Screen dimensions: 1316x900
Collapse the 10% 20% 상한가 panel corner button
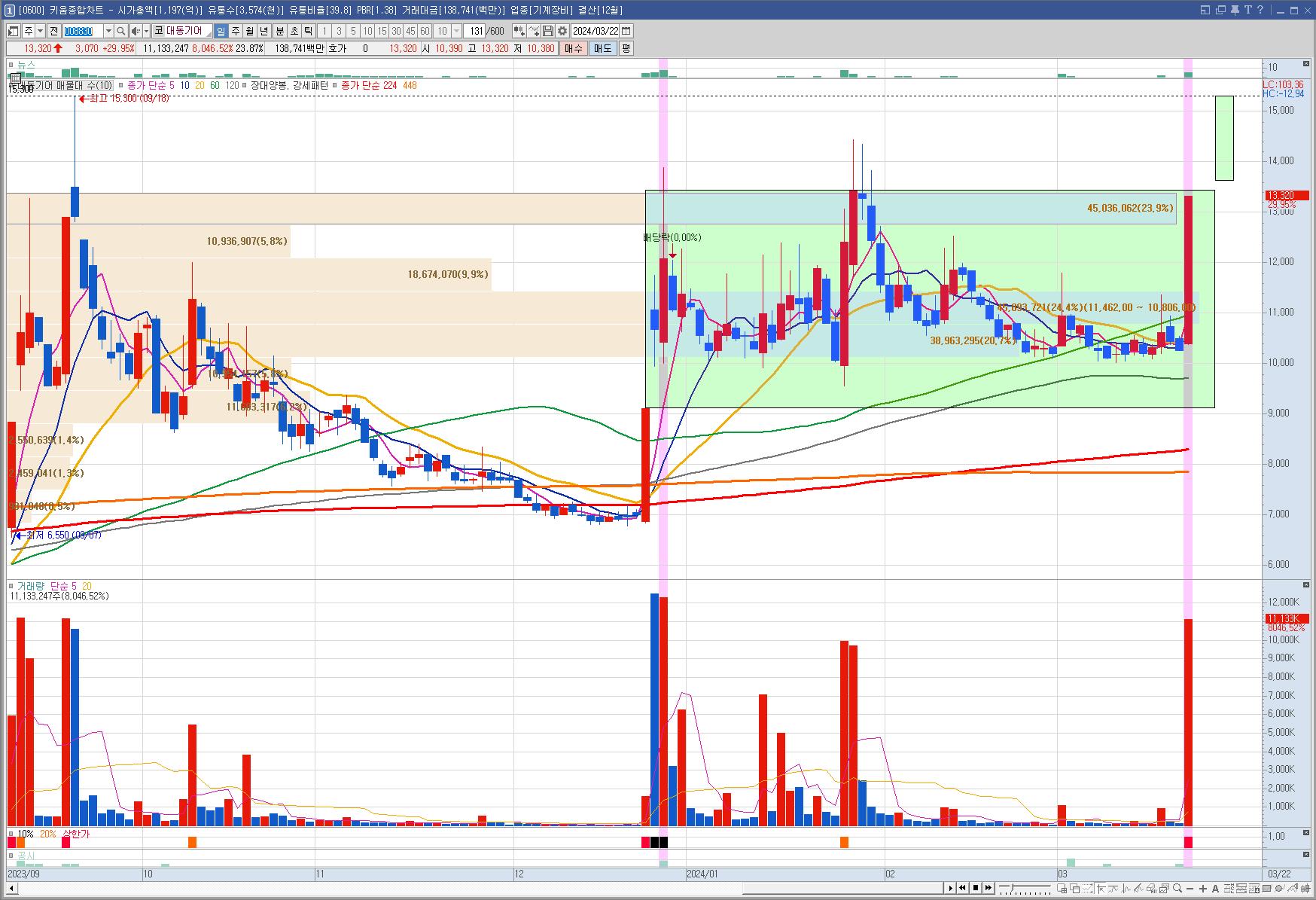[1306, 834]
